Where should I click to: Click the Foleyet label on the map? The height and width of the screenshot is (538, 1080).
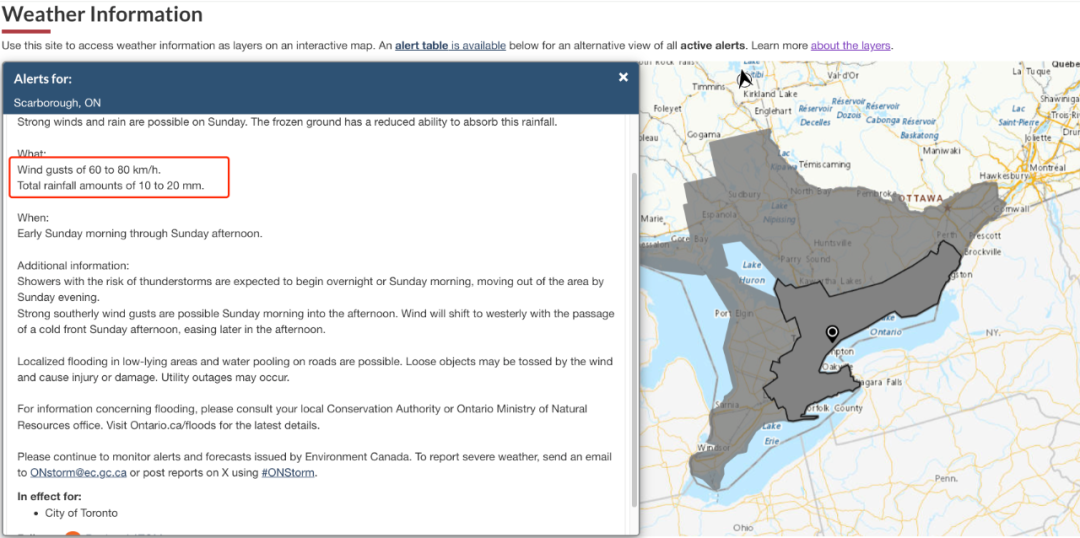666,107
